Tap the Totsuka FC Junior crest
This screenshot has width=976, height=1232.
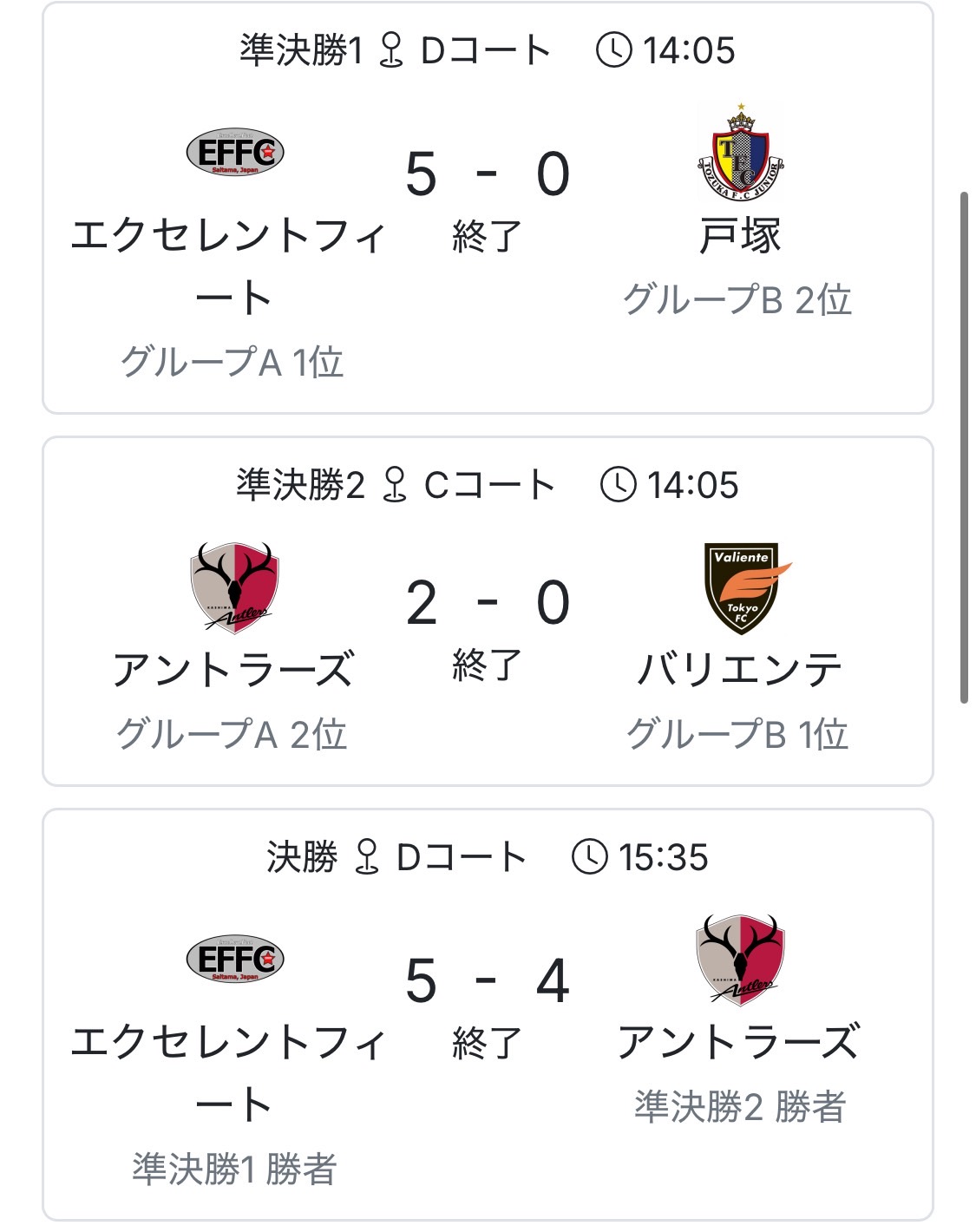click(x=740, y=154)
